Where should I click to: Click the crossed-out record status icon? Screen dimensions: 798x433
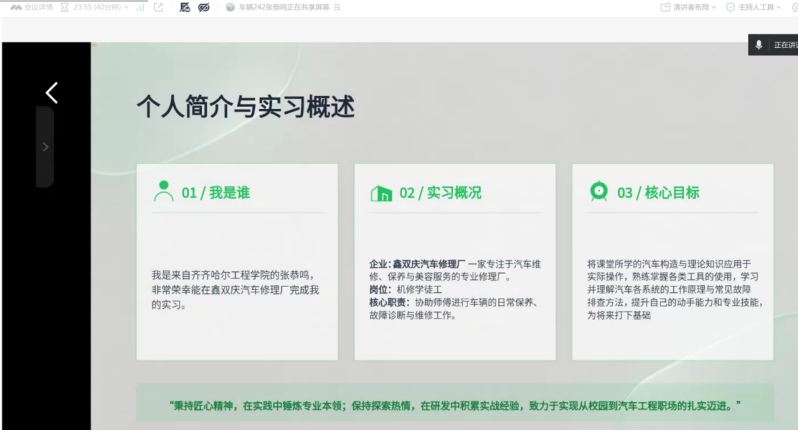coord(185,8)
